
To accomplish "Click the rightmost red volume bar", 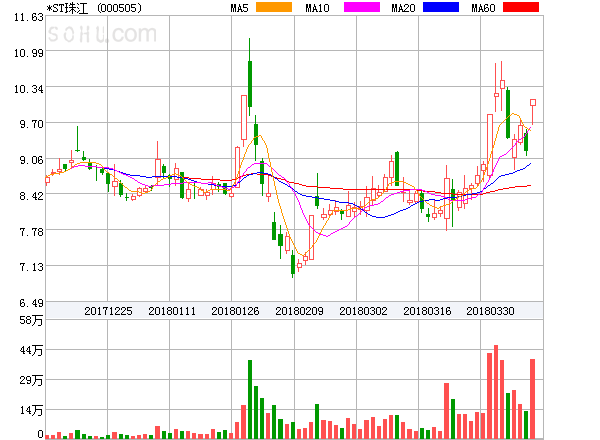I will pos(532,399).
